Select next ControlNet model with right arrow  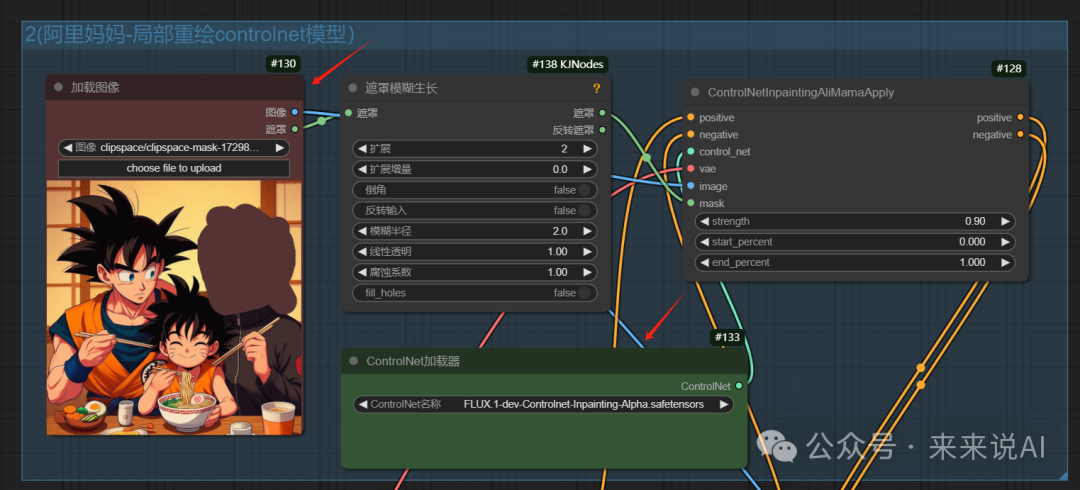(723, 405)
